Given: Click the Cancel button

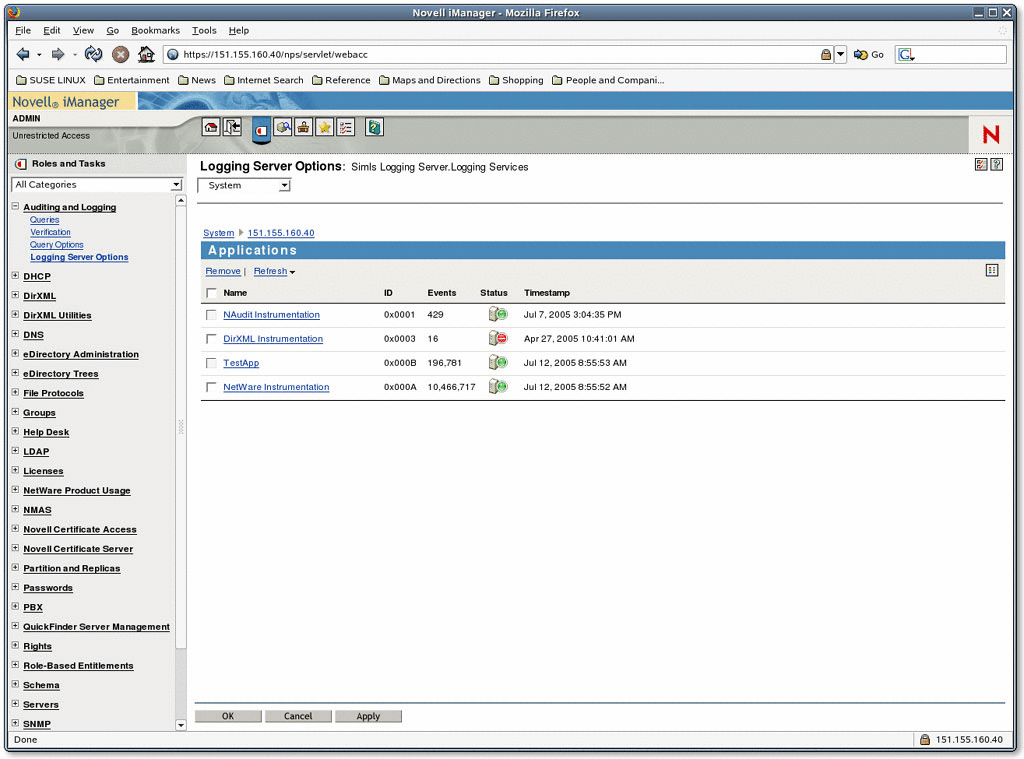Looking at the screenshot, I should click(x=298, y=716).
